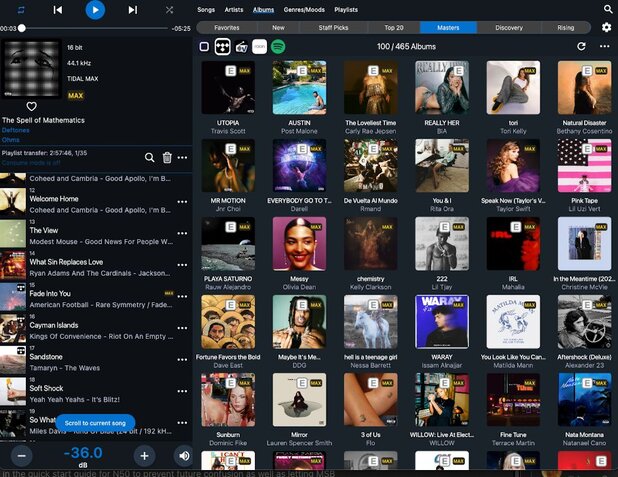This screenshot has height=477, width=618.
Task: Toggle album multi-select checkbox
Action: pyautogui.click(x=204, y=47)
